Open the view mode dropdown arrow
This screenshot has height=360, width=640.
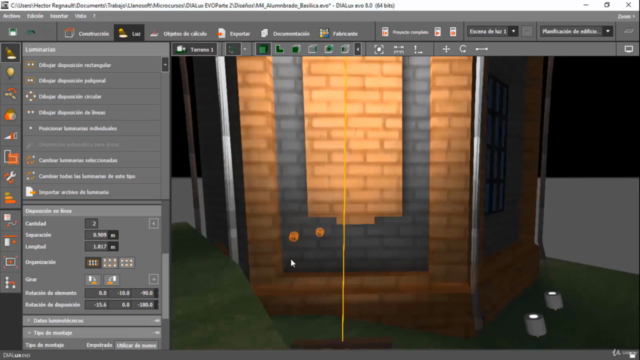click(245, 49)
